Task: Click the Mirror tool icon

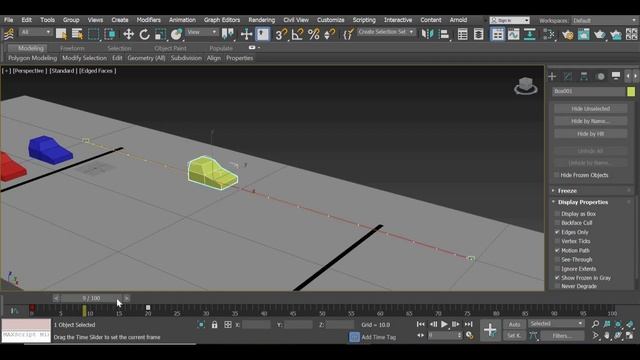Action: point(427,34)
